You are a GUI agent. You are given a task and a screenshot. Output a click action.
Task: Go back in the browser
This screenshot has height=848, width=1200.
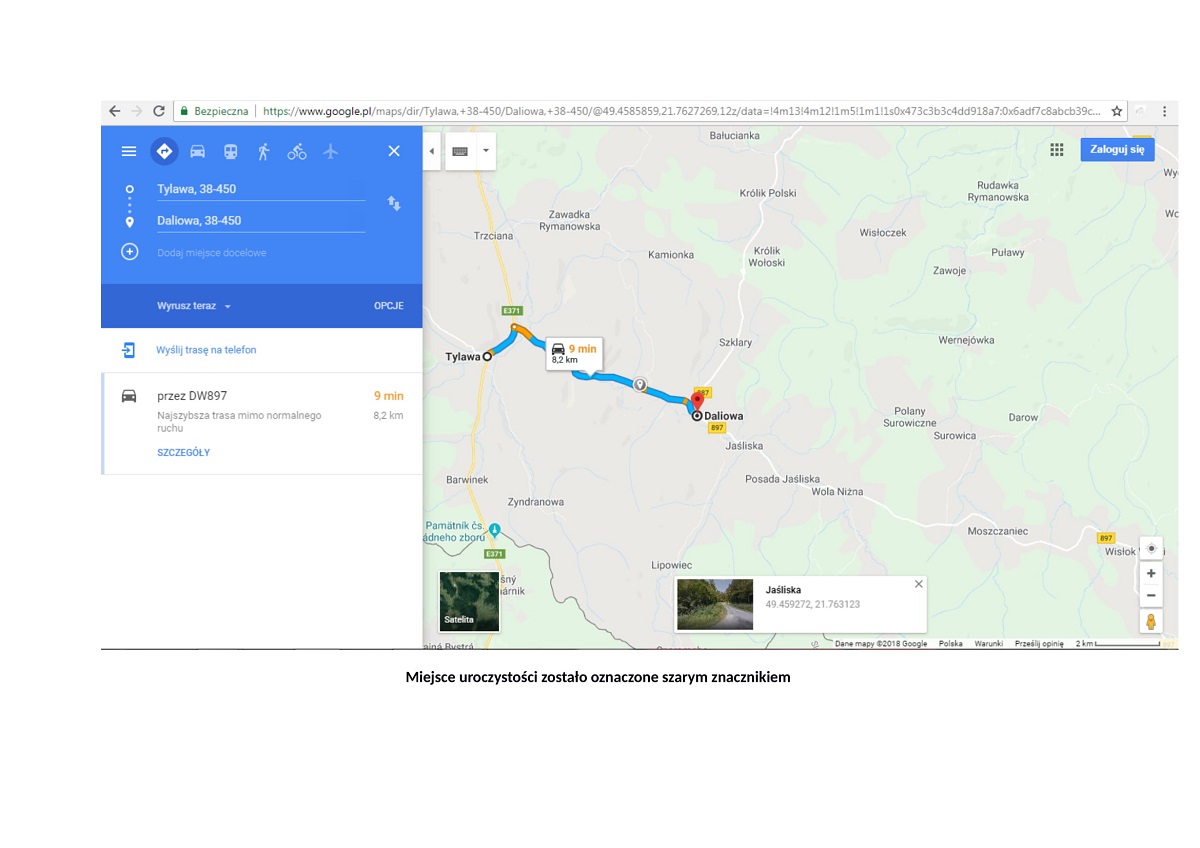coord(115,111)
